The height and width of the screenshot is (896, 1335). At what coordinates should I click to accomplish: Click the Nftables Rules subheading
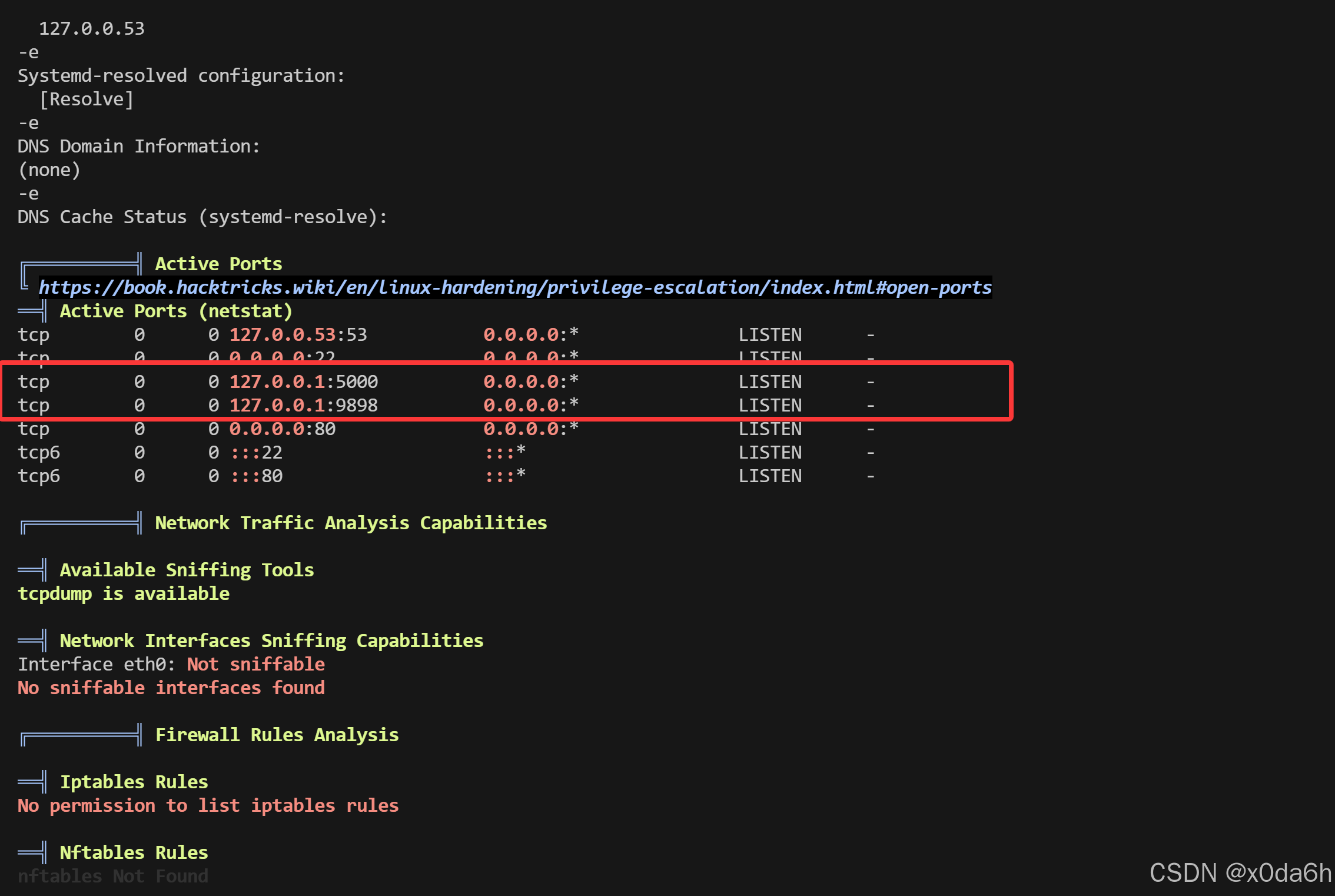pyautogui.click(x=134, y=852)
